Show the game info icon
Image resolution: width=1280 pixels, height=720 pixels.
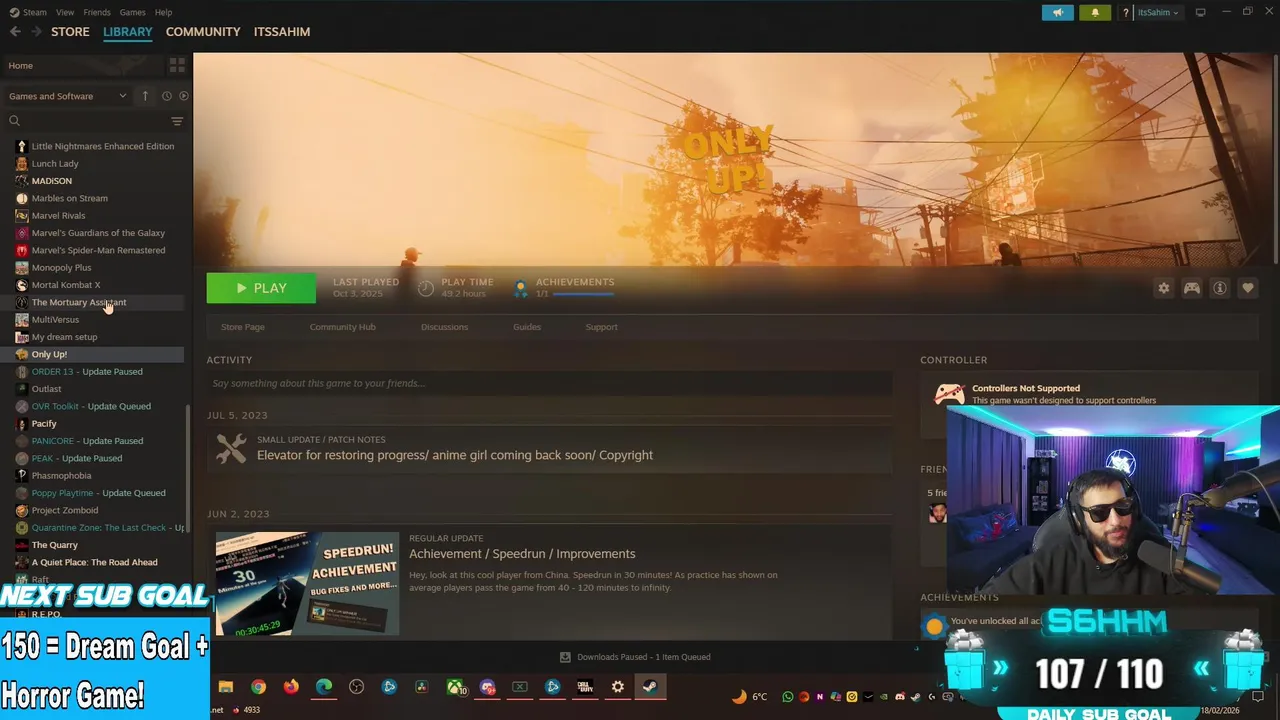pos(1220,288)
